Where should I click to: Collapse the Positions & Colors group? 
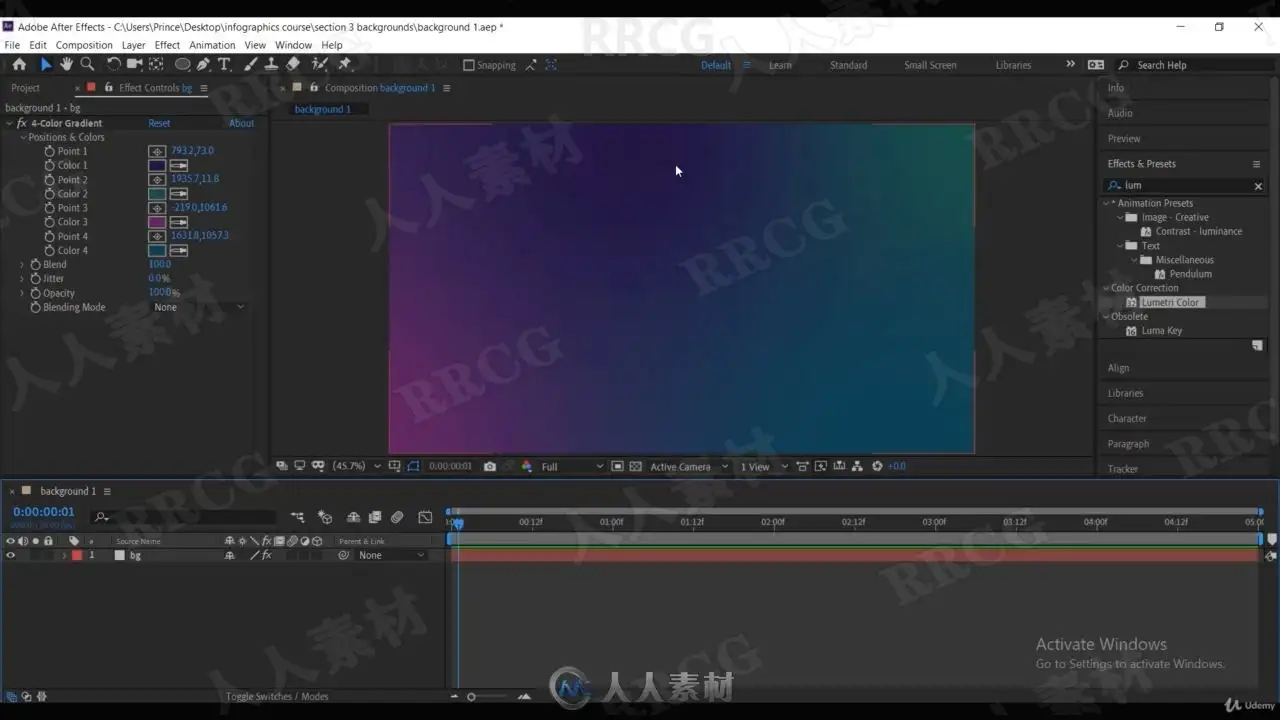pos(23,137)
